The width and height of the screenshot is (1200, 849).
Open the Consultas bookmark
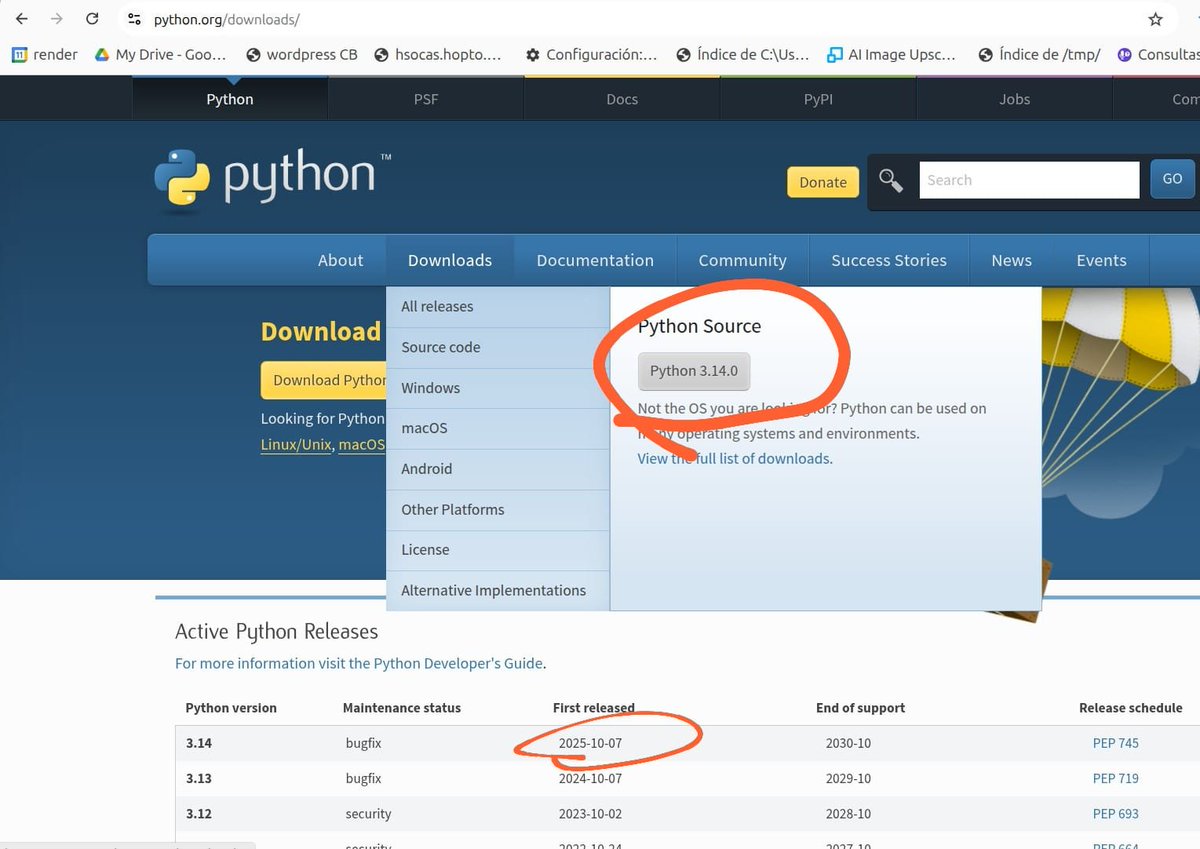tap(1158, 55)
